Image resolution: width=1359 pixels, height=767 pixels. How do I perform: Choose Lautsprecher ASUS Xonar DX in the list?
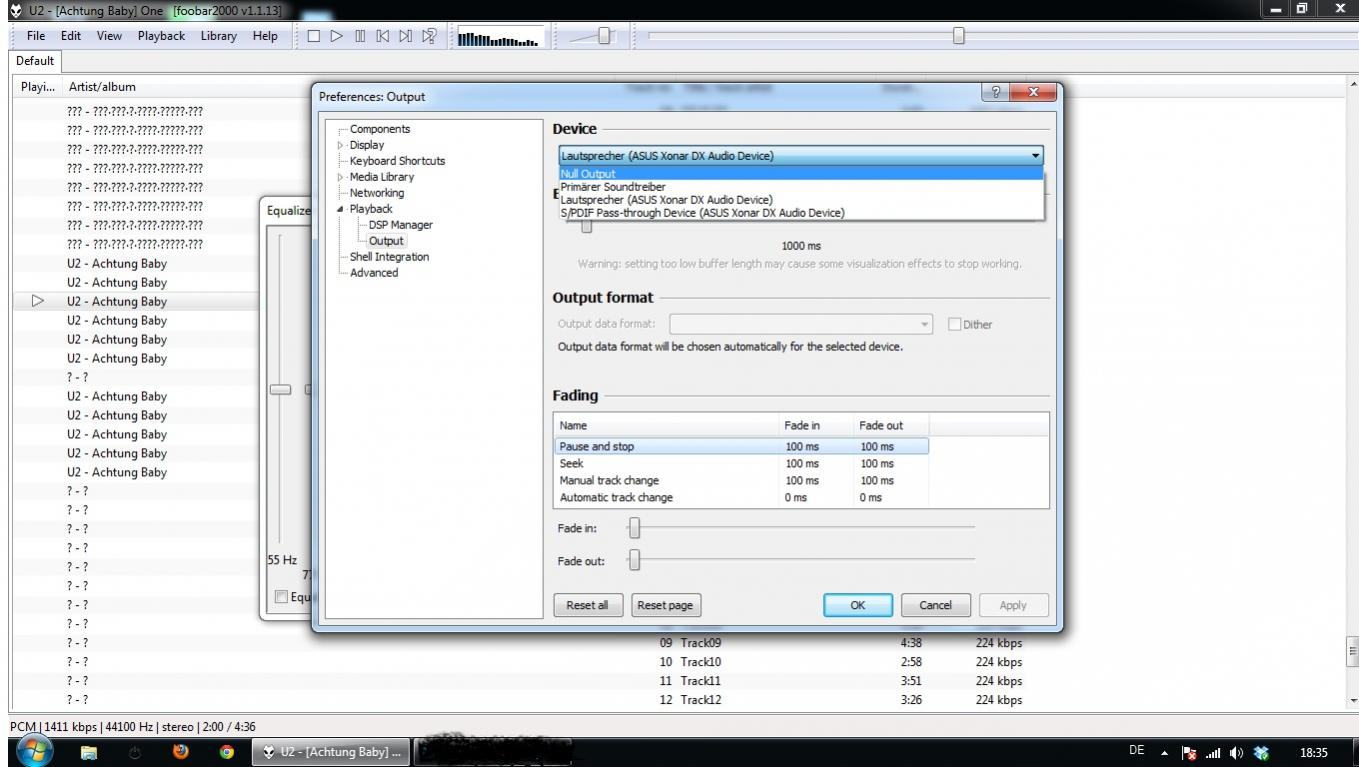tap(800, 200)
